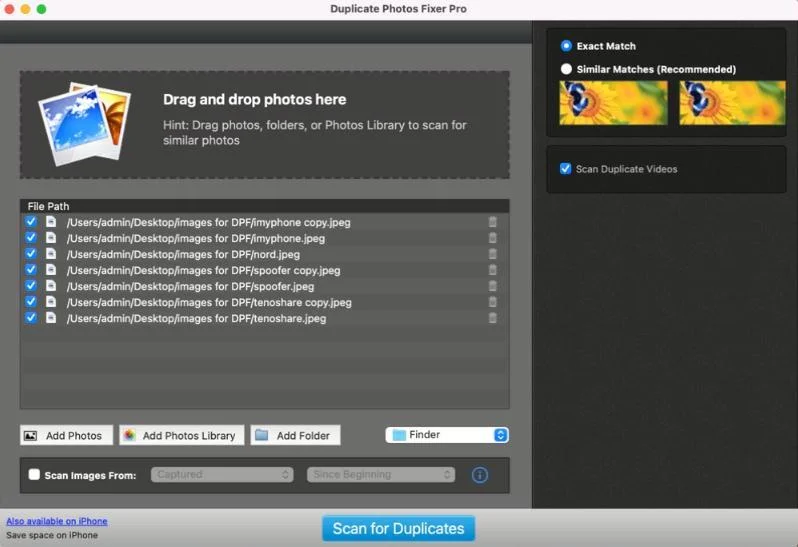
Task: Click the left butterfly sample thumbnail
Action: [613, 103]
